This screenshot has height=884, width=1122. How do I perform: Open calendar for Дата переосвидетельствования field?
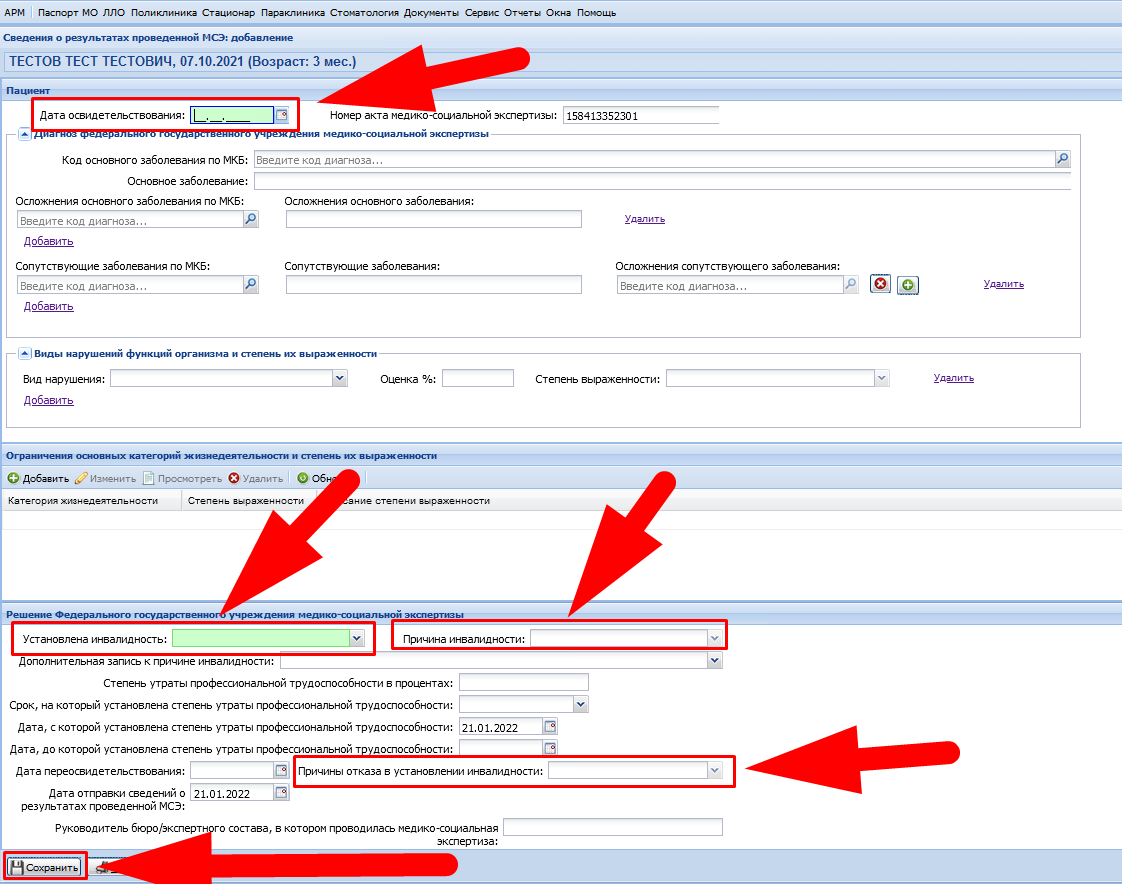point(281,771)
